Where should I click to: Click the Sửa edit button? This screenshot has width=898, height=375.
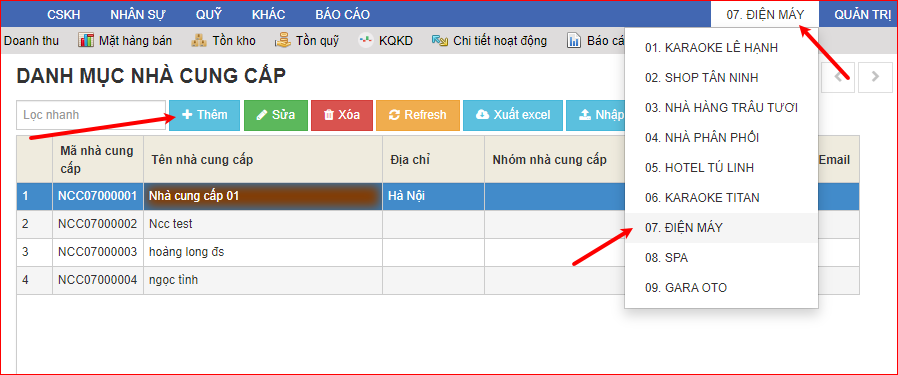276,115
